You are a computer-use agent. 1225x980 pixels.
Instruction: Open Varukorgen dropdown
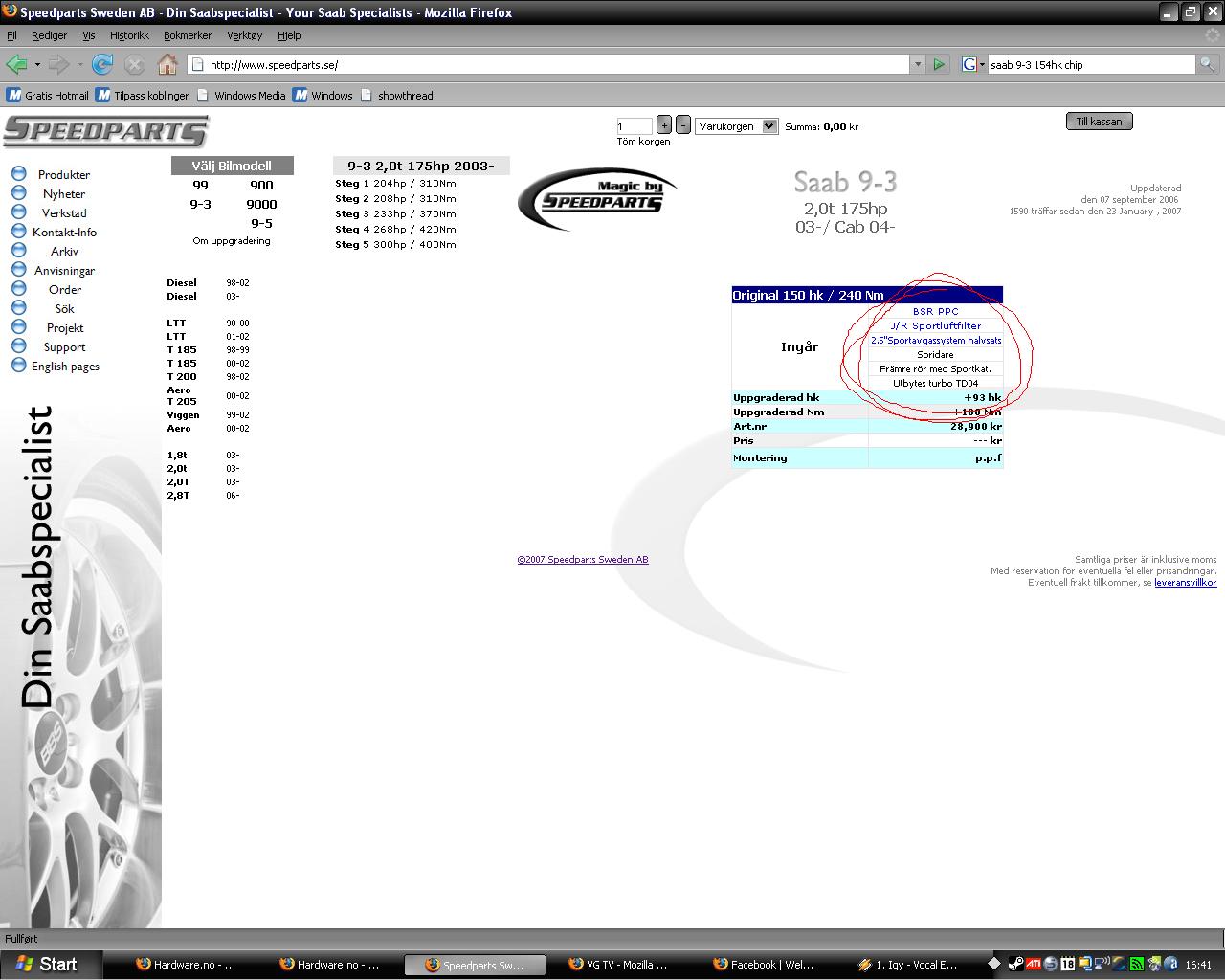(x=736, y=126)
